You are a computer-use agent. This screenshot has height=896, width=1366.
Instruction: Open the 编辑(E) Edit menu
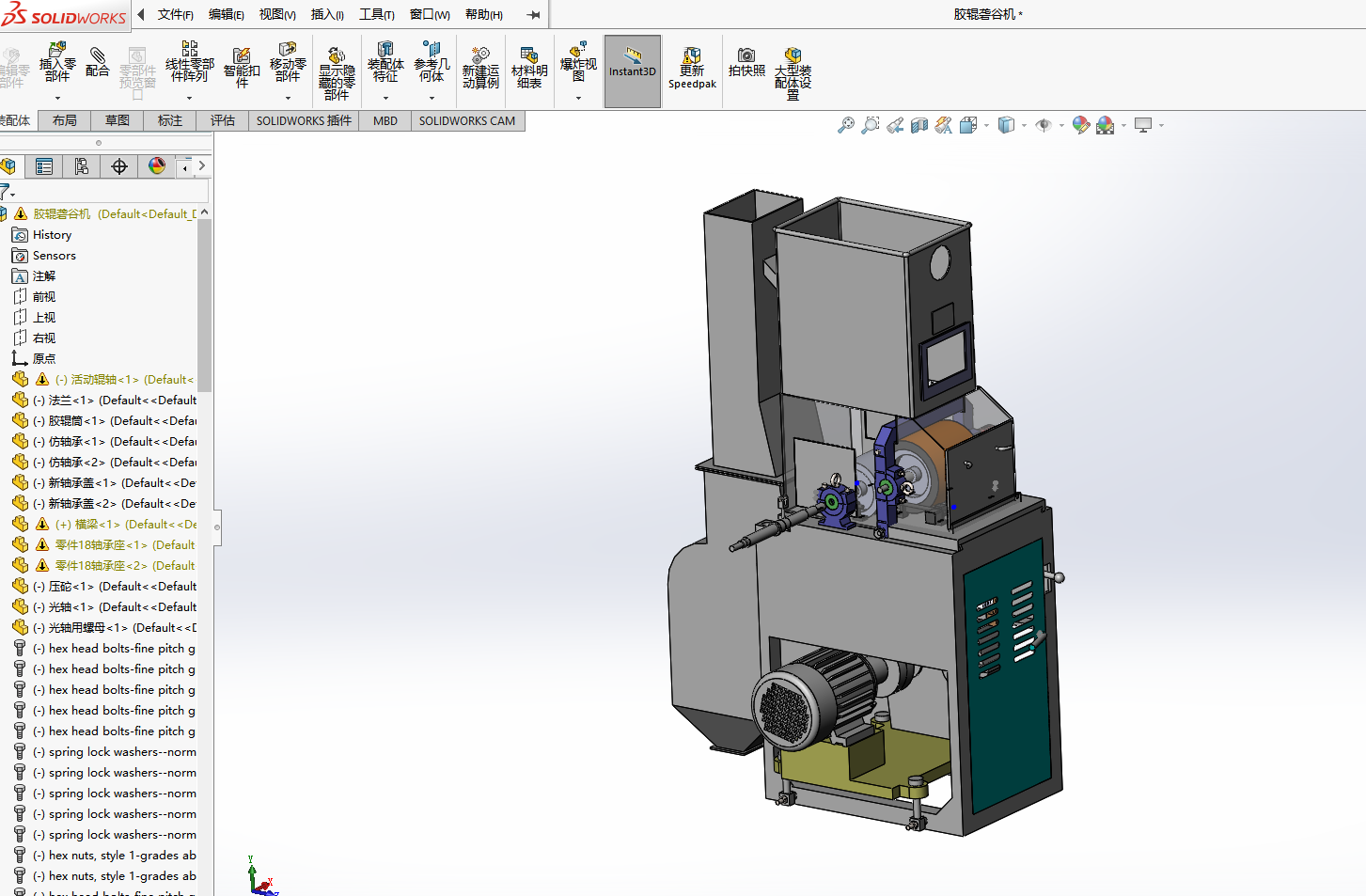point(226,14)
